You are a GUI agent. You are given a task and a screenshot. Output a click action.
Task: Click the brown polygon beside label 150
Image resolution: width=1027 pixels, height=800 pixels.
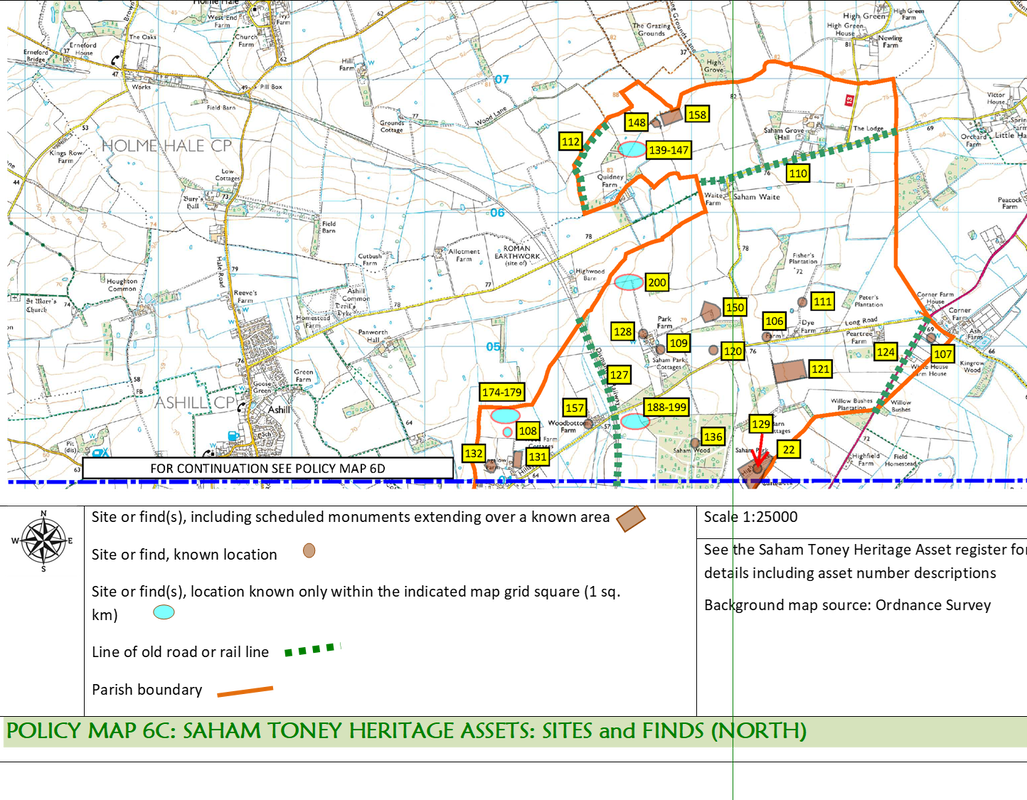pos(711,311)
